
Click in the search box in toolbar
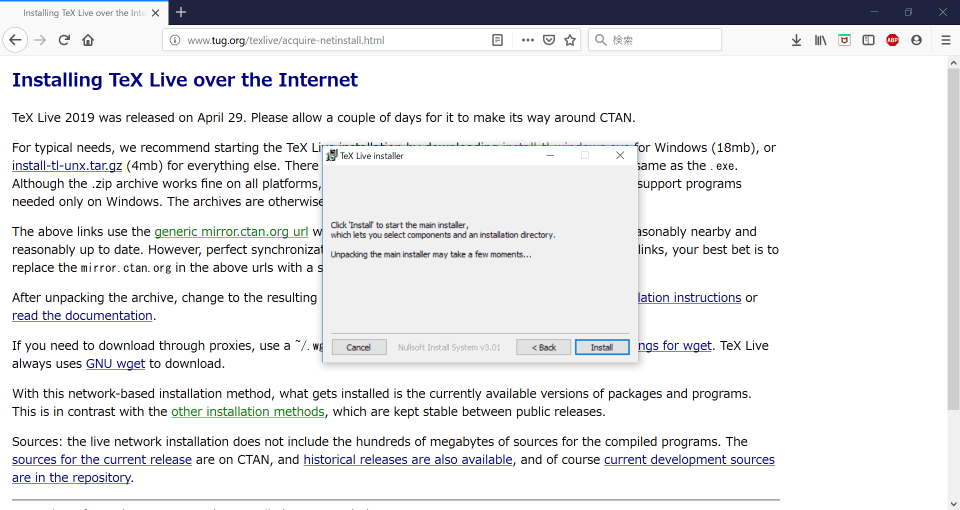click(x=660, y=40)
